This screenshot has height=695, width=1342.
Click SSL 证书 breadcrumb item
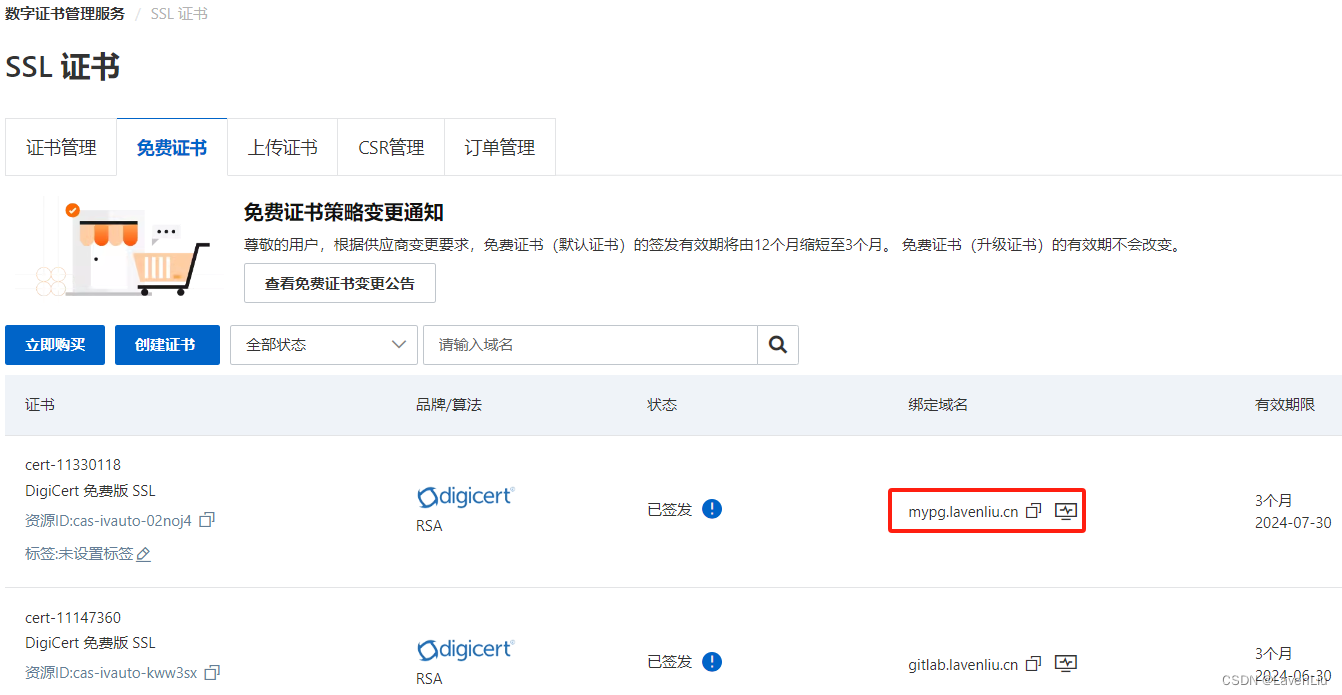point(179,14)
